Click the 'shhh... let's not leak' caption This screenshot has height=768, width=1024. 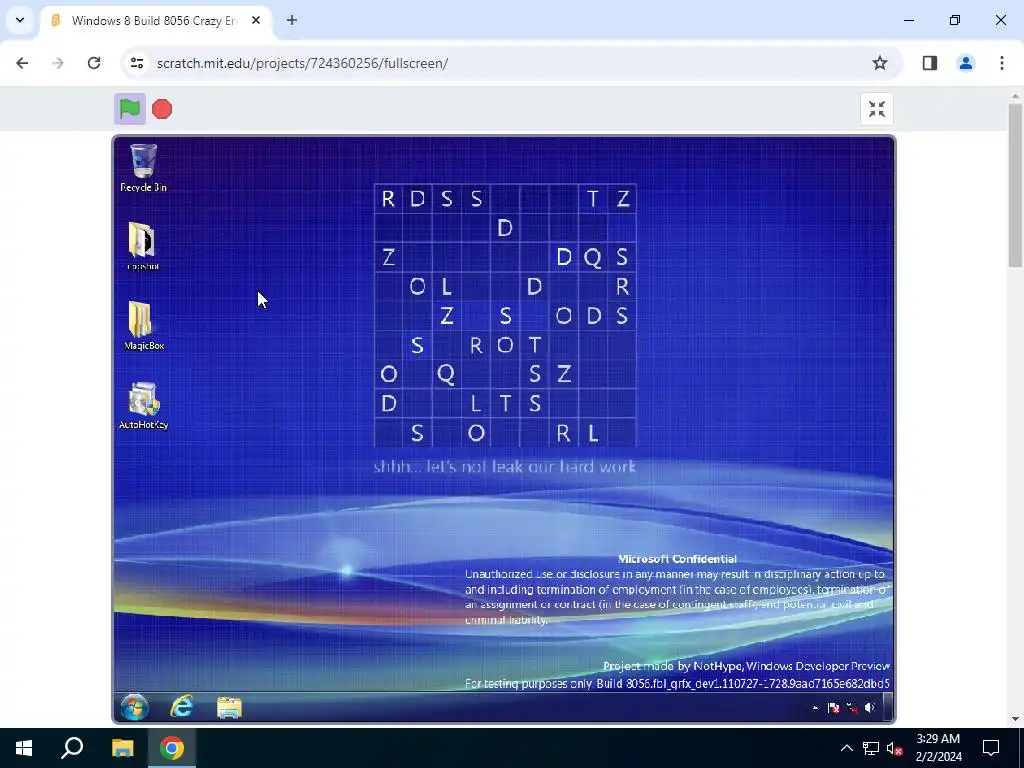click(504, 467)
